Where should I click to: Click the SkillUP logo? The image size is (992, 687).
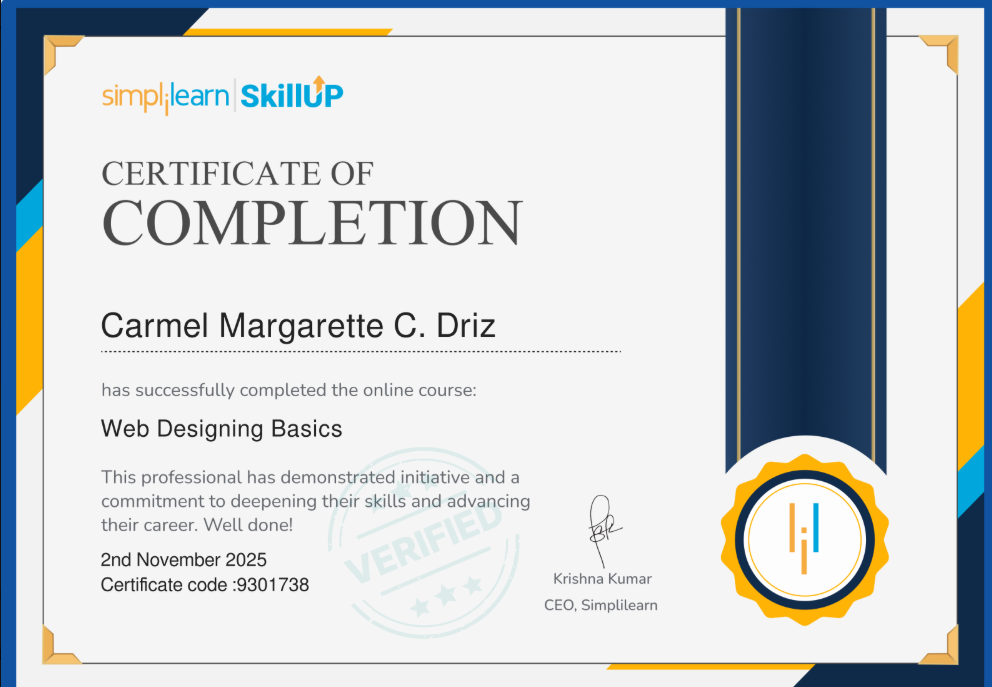[x=292, y=94]
